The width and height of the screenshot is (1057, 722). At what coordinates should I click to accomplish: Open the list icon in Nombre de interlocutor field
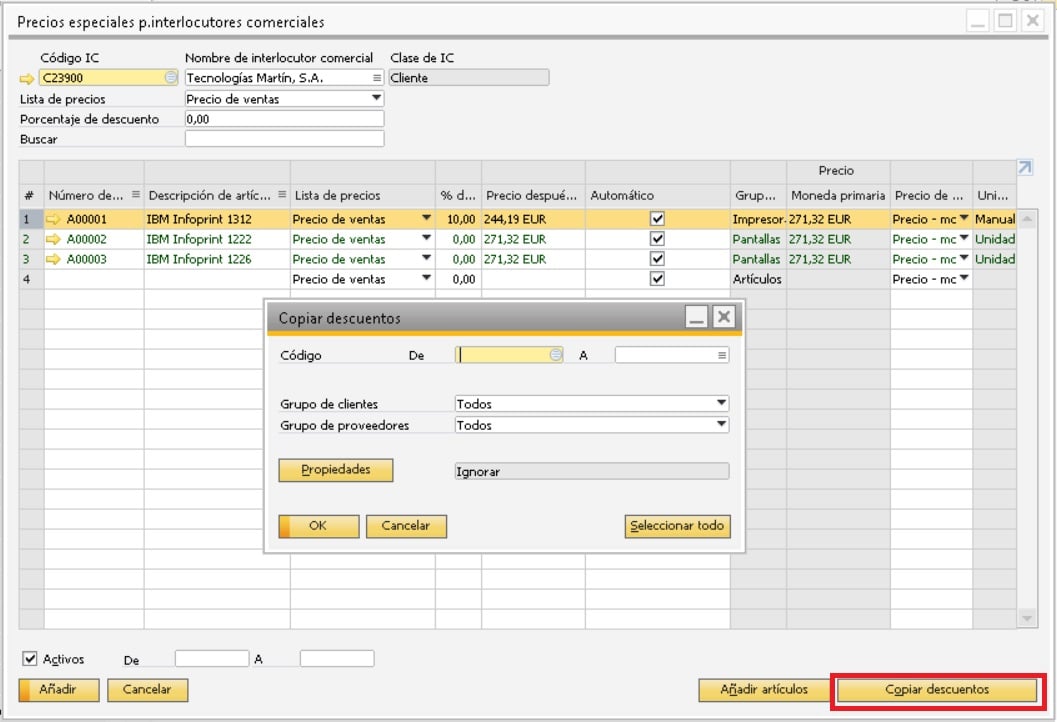pyautogui.click(x=377, y=78)
